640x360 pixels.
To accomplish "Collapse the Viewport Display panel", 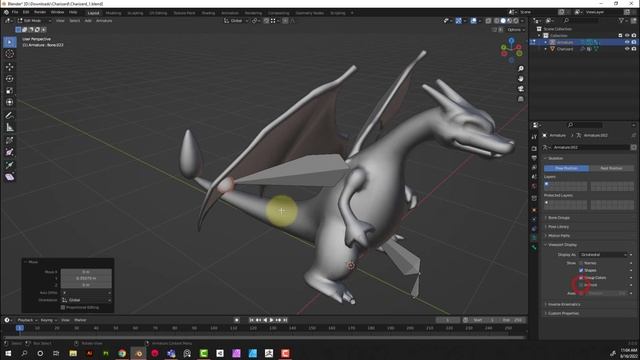I will [562, 245].
